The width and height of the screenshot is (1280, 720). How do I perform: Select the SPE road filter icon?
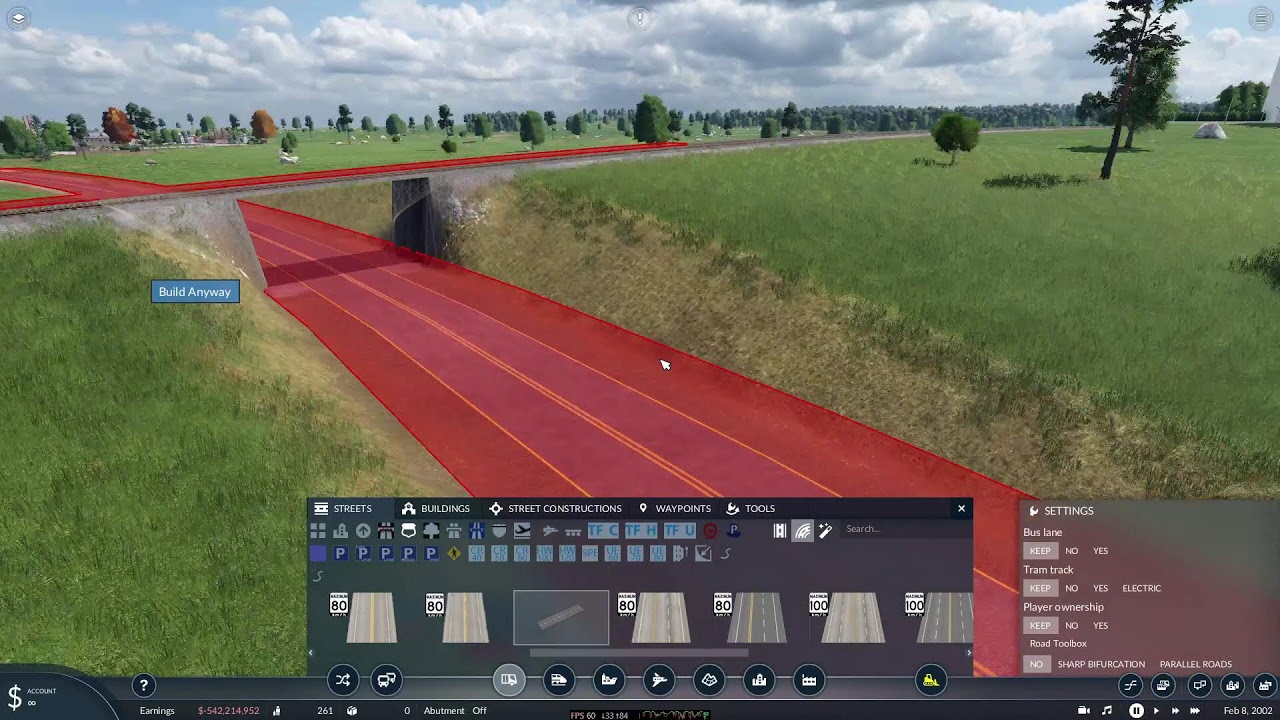[x=589, y=553]
